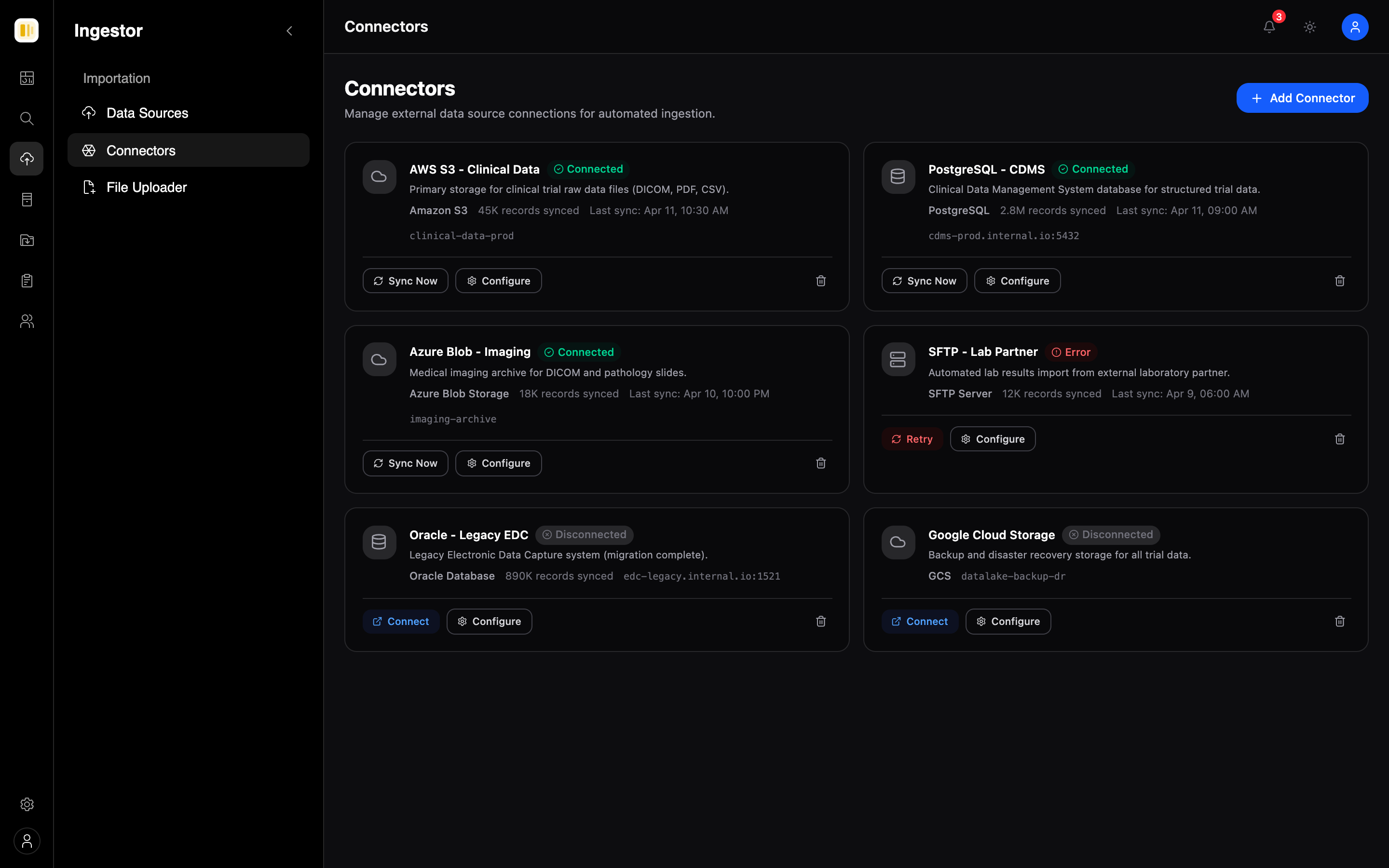Configure the SFTP - Lab Partner connector

coord(993,439)
